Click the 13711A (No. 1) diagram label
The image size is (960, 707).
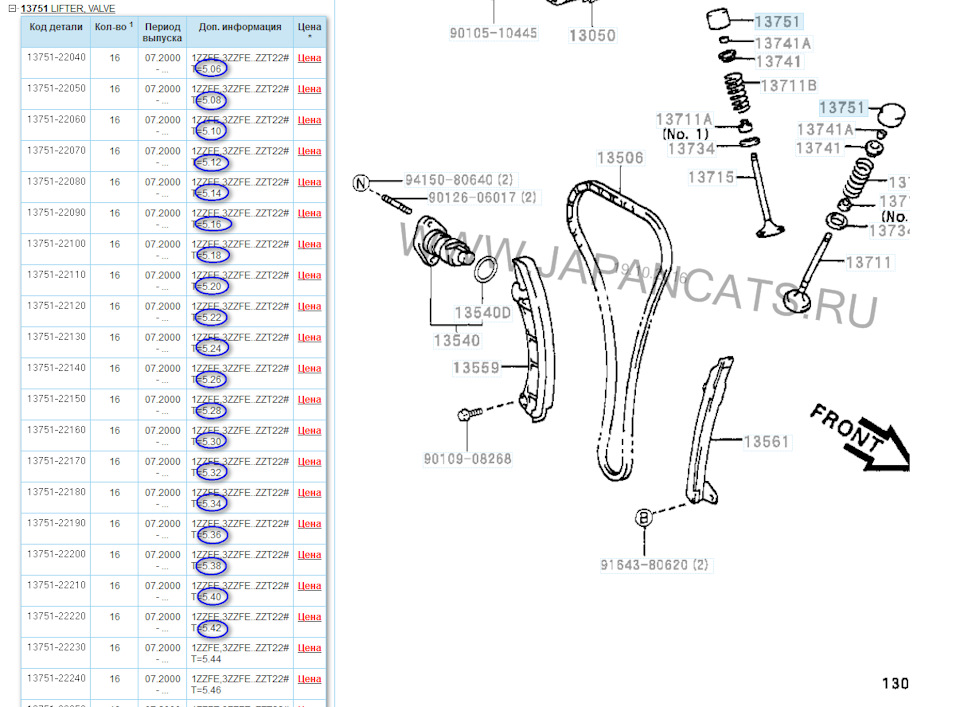[x=684, y=126]
